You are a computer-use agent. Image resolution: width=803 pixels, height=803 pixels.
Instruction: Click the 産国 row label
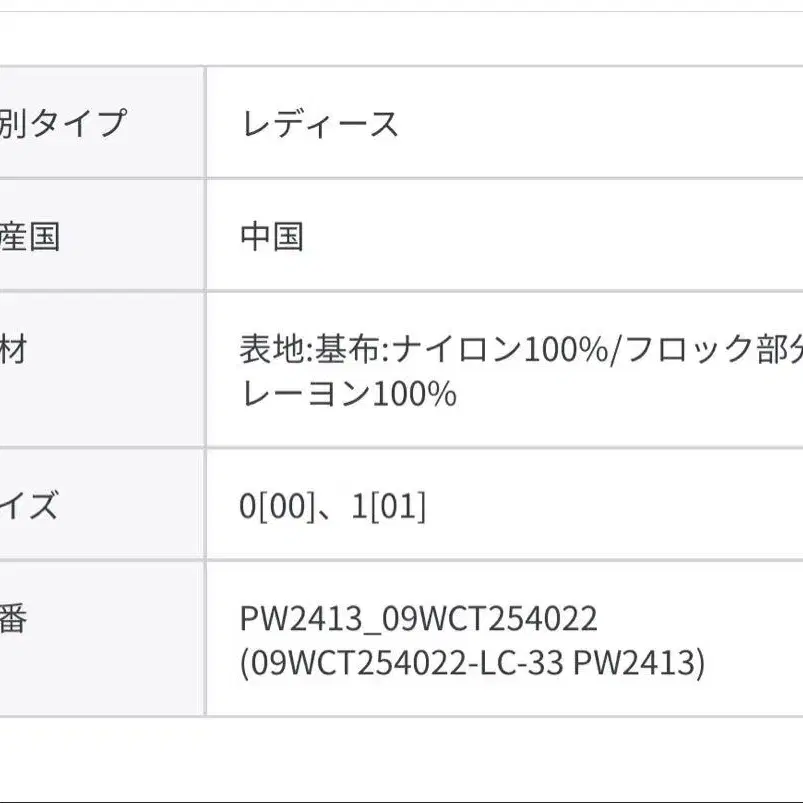(x=30, y=237)
